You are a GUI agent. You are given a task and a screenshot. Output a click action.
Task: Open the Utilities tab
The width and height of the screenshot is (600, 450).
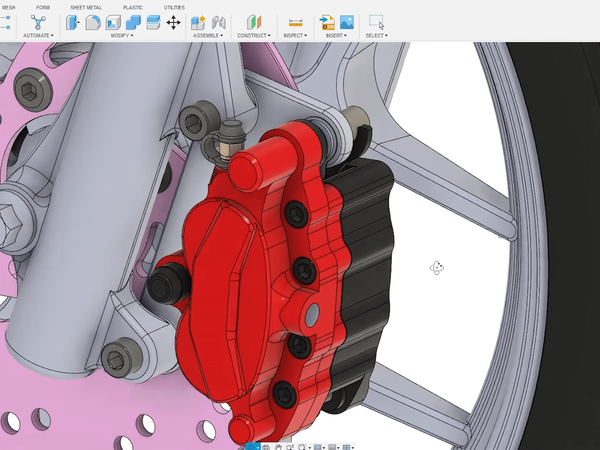tap(174, 7)
